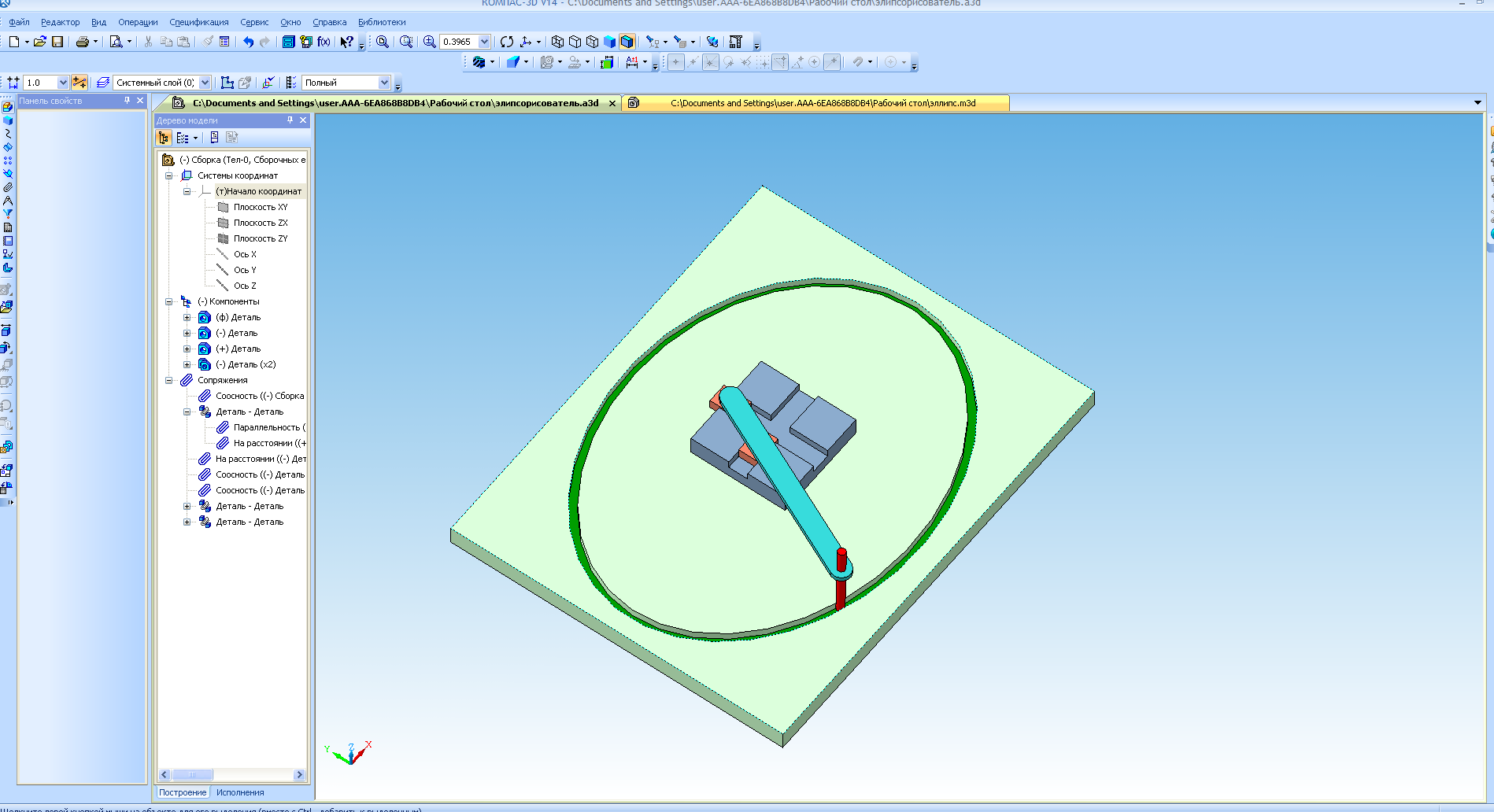Close the Панель свойств panel
This screenshot has height=812, width=1494.
140,101
